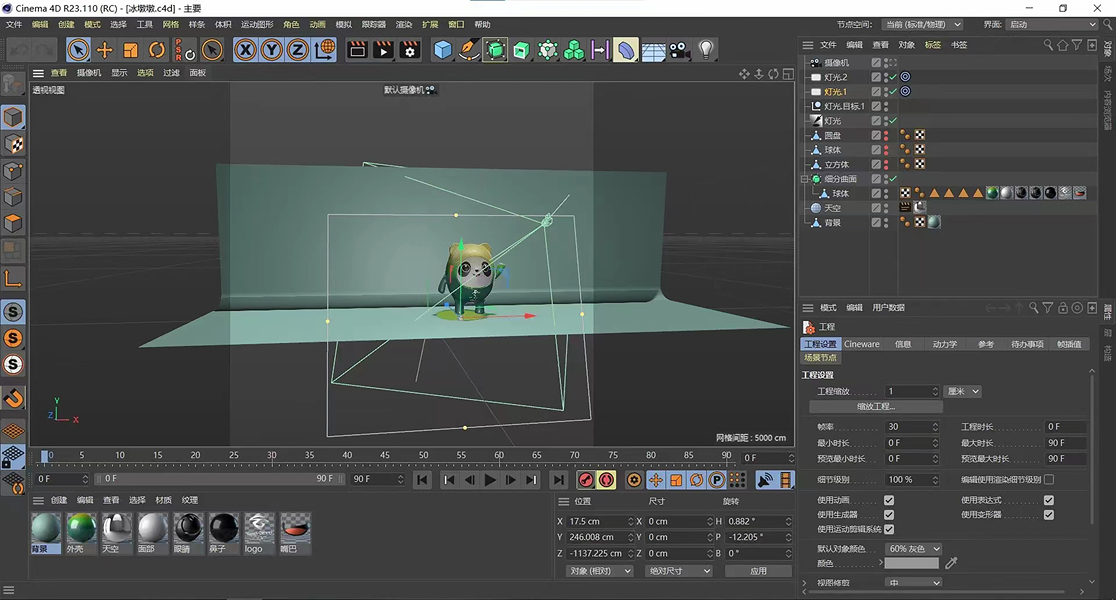The width and height of the screenshot is (1116, 600).
Task: Toggle the Snap magnet icon
Action: [x=14, y=398]
